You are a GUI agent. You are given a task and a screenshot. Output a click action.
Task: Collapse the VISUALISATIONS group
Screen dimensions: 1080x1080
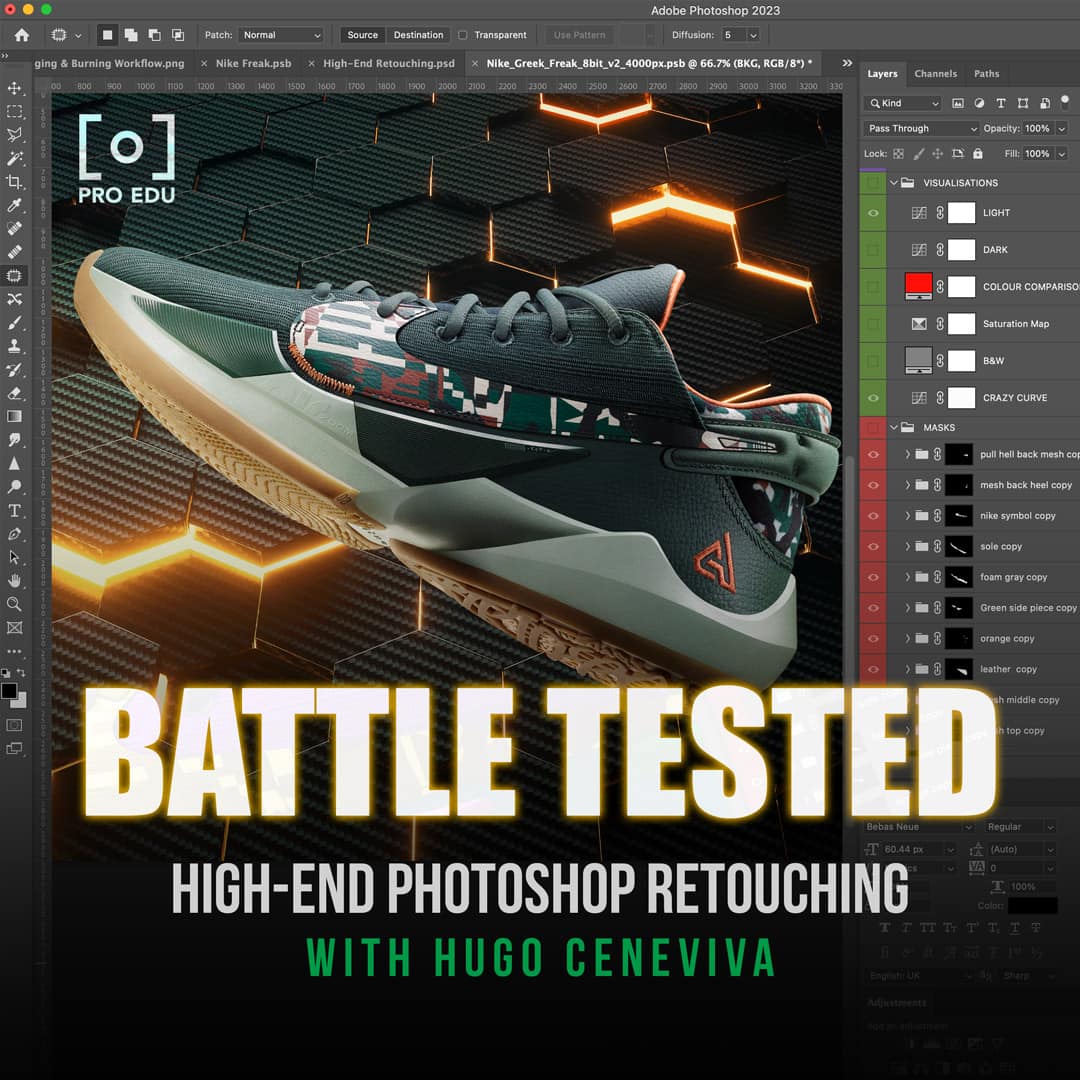point(893,183)
